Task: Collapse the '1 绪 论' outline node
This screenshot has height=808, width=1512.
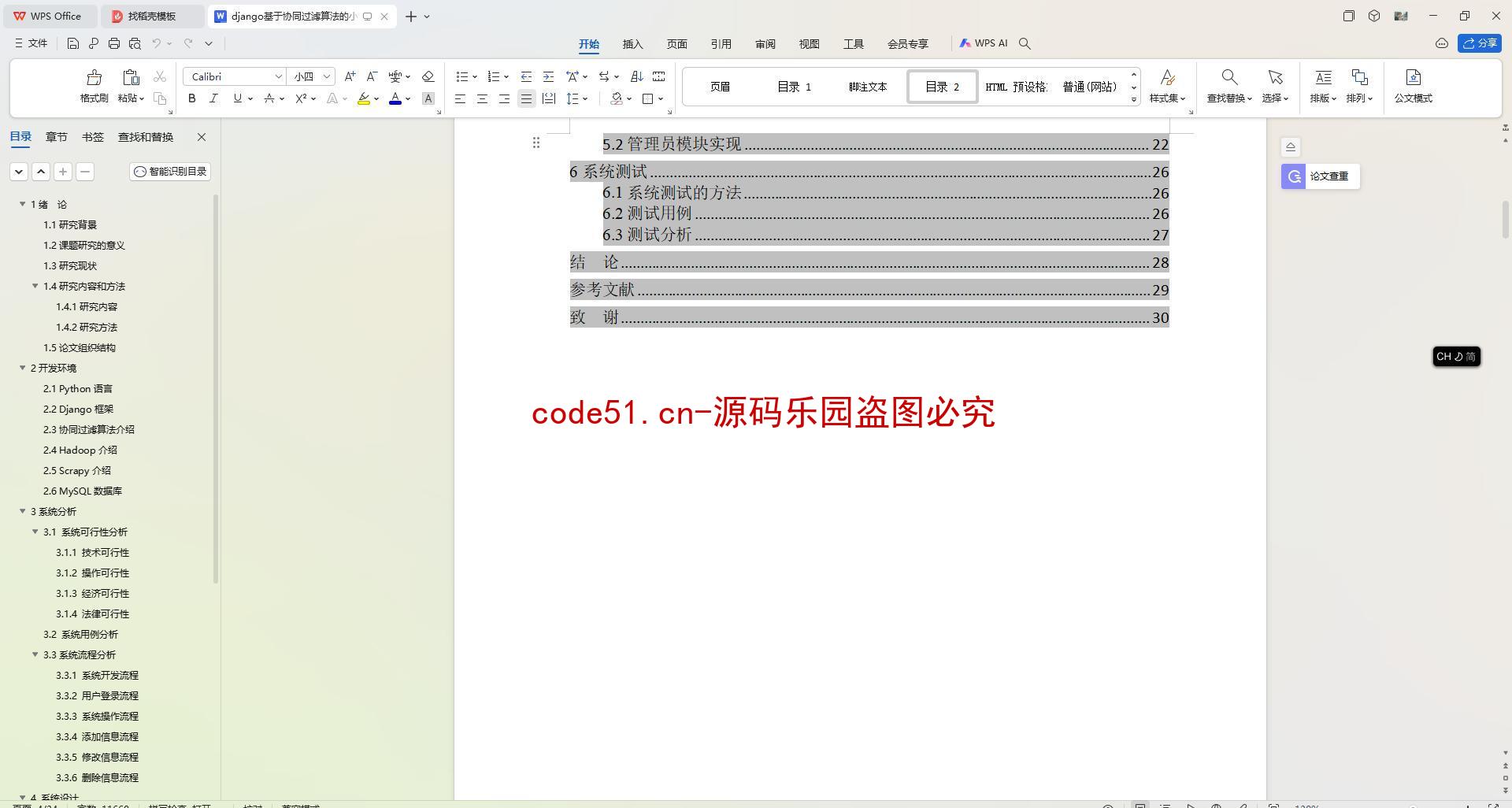Action: (x=23, y=204)
